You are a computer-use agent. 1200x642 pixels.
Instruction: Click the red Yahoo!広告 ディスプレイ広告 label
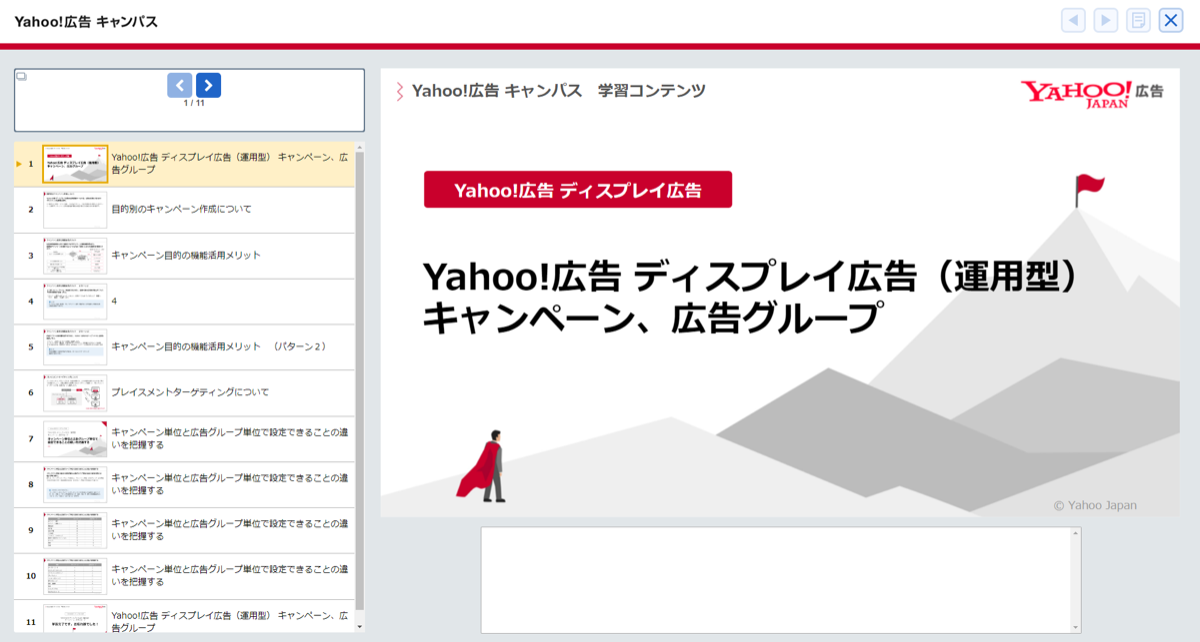578,190
